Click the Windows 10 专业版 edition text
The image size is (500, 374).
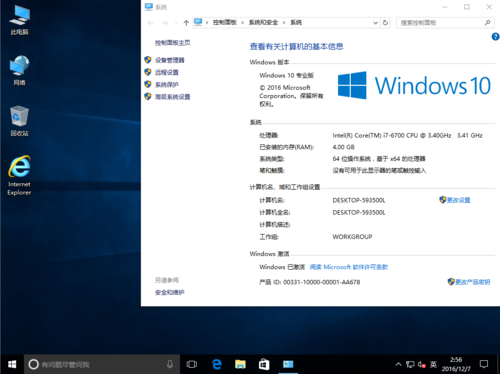[x=286, y=75]
